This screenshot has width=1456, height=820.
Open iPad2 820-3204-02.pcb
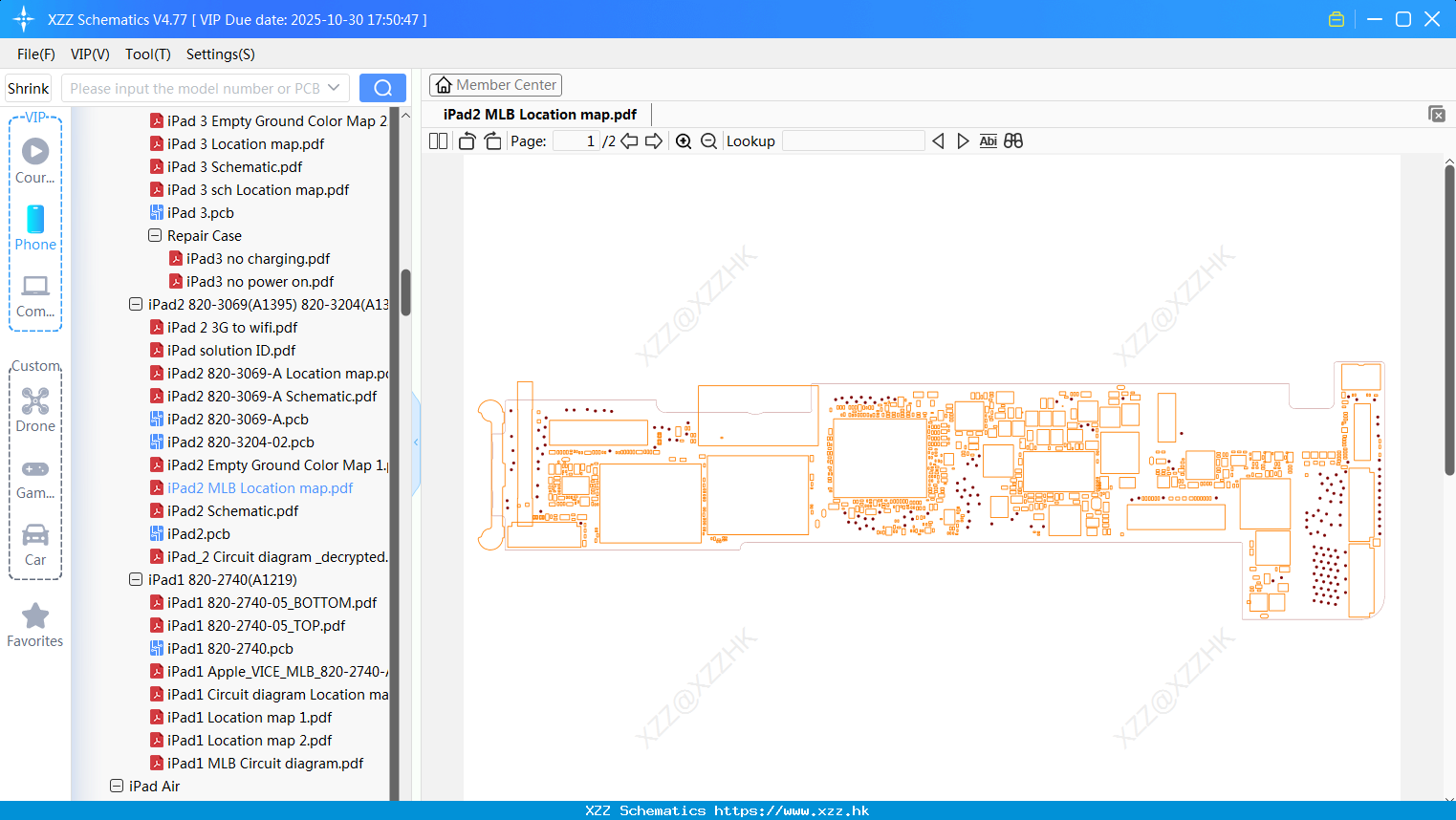[x=241, y=442]
